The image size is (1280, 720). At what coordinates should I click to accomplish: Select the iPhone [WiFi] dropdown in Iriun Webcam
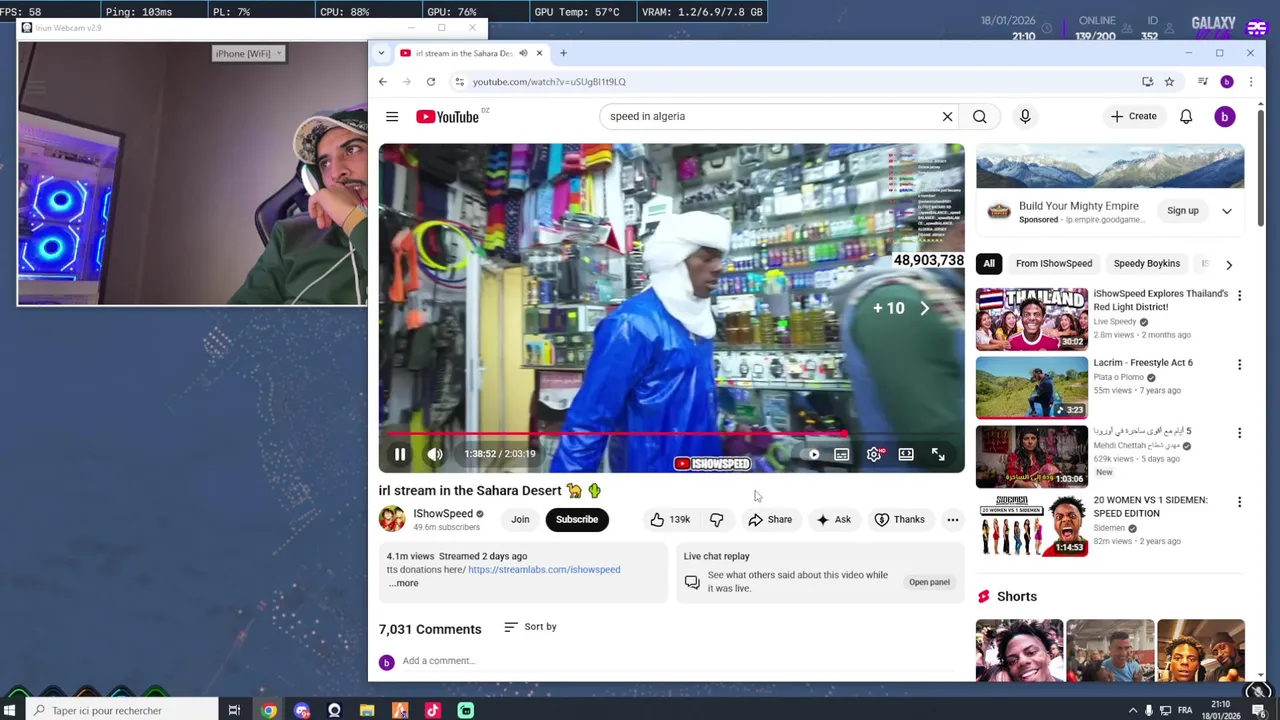[x=249, y=54]
